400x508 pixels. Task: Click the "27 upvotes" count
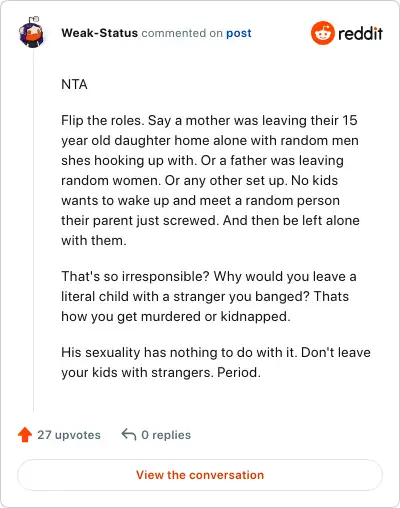pyautogui.click(x=69, y=435)
